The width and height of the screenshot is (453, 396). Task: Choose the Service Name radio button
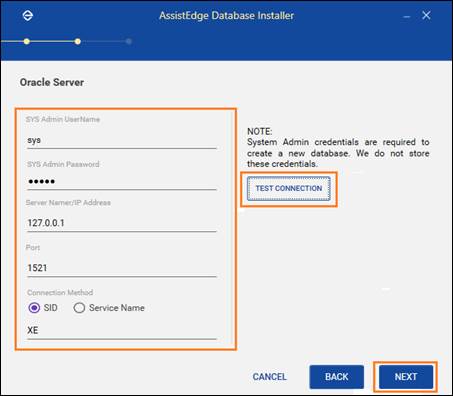tap(79, 308)
